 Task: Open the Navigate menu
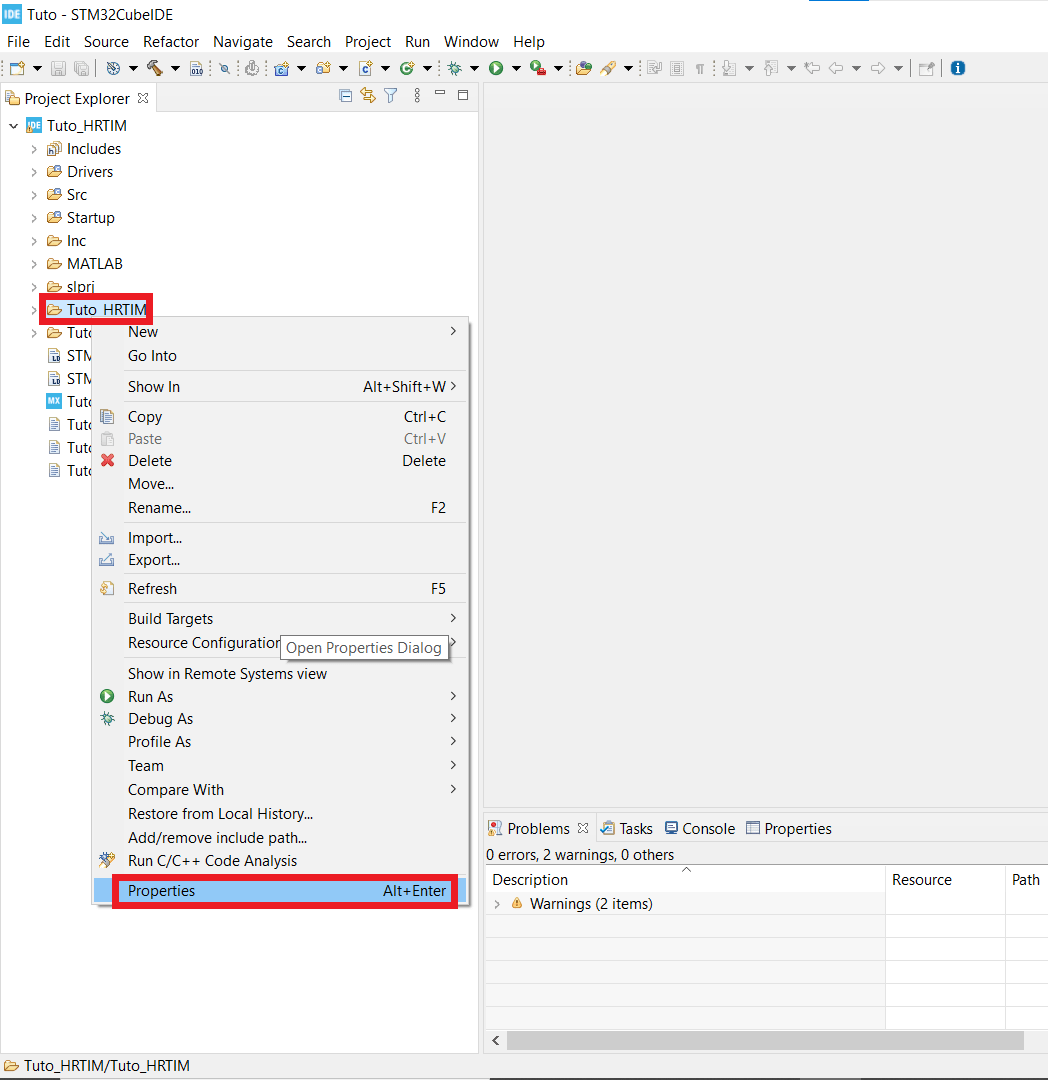(x=242, y=42)
